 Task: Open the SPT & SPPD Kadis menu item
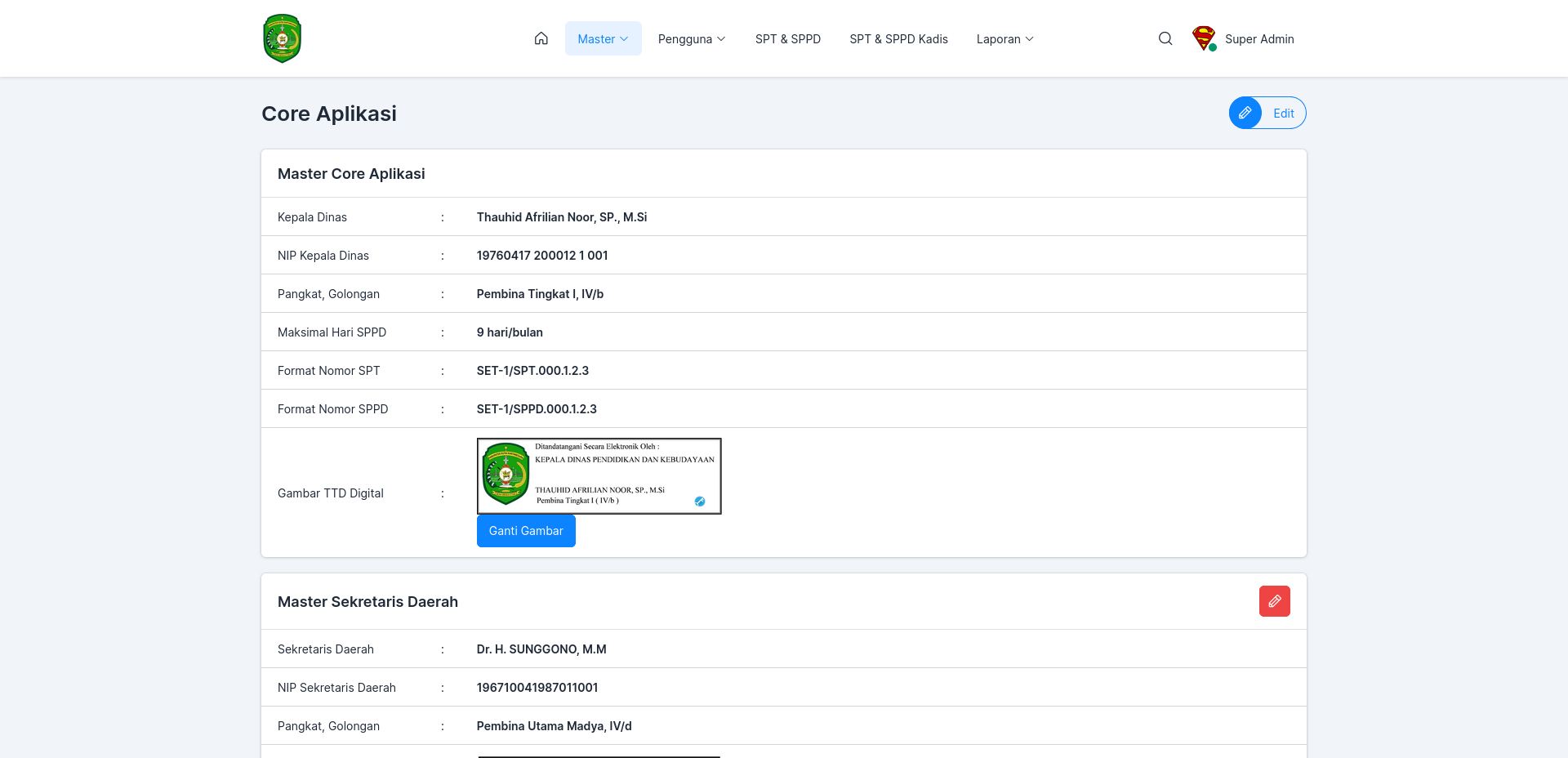pyautogui.click(x=898, y=38)
